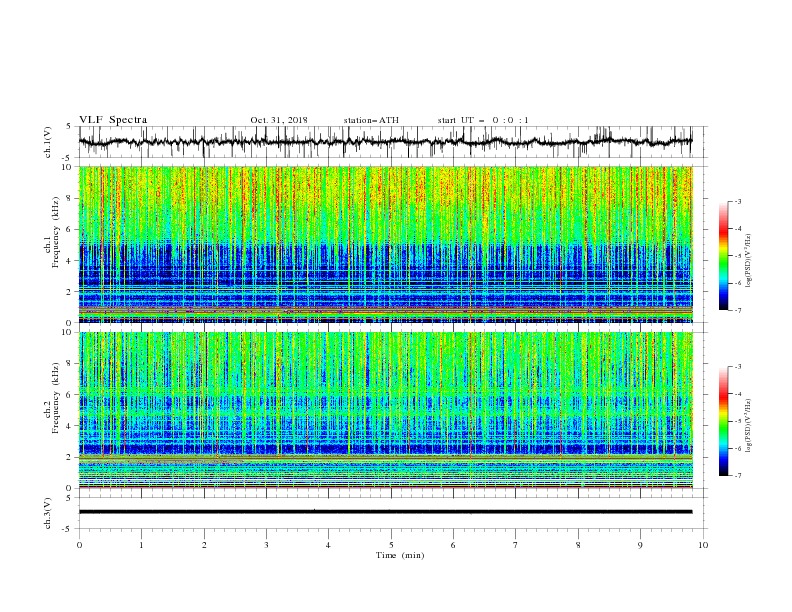The width and height of the screenshot is (792, 612).
Task: Click the "7" tick on the time axis
Action: [516, 545]
